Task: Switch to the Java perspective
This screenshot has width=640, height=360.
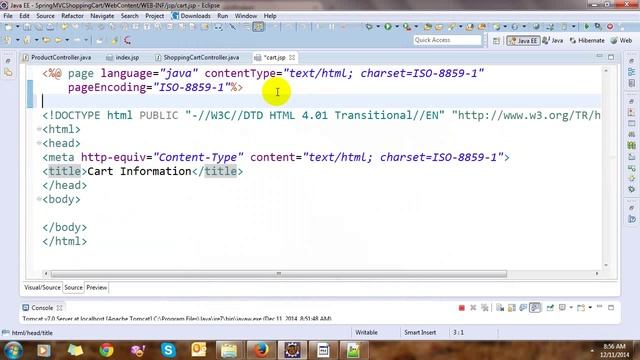Action: coord(553,40)
